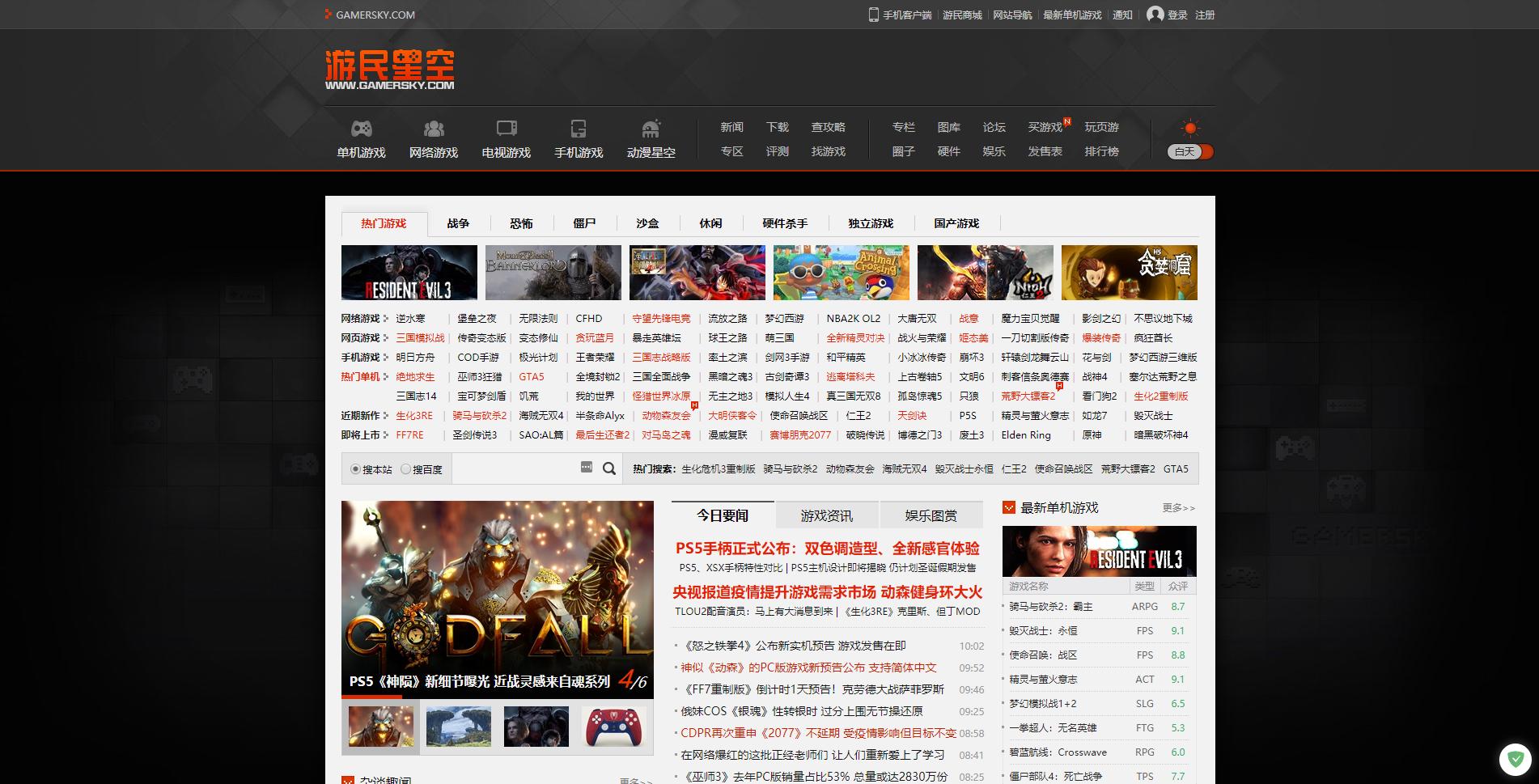Open the 论坛 navigation link
Image resolution: width=1539 pixels, height=784 pixels.
[994, 127]
